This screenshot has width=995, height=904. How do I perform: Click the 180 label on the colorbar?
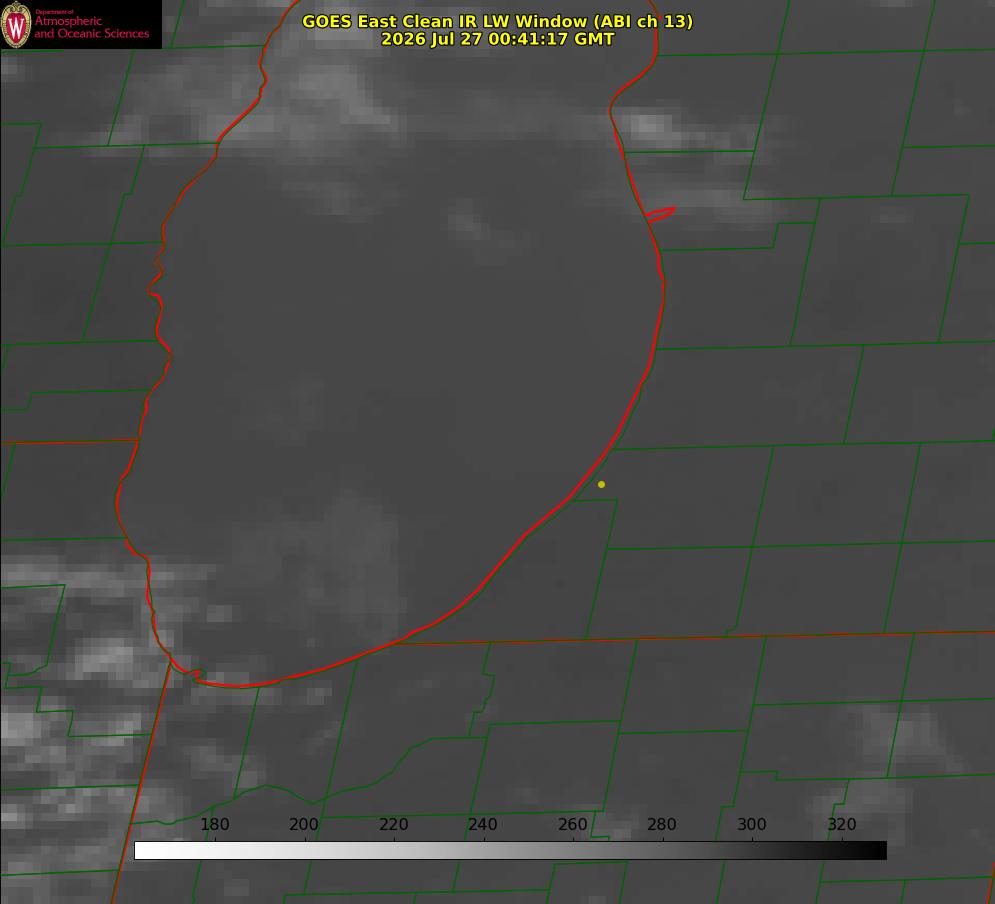click(x=214, y=824)
